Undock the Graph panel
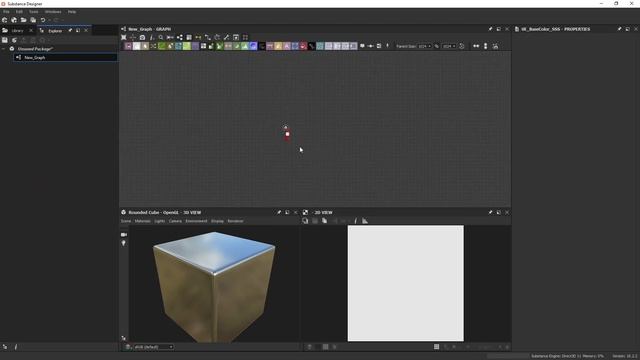The image size is (640, 360). coord(499,29)
